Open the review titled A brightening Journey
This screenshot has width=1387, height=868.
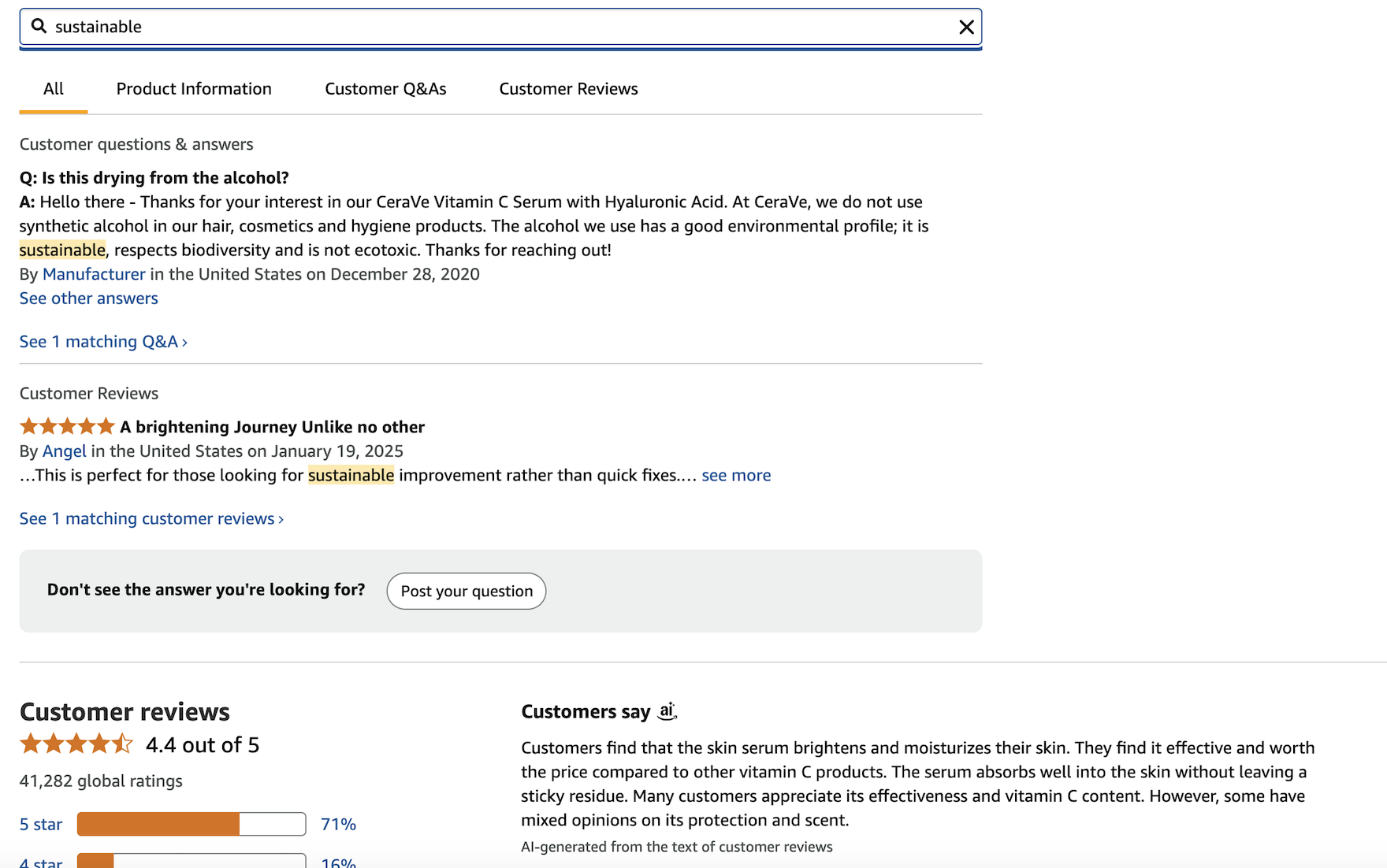pyautogui.click(x=272, y=427)
